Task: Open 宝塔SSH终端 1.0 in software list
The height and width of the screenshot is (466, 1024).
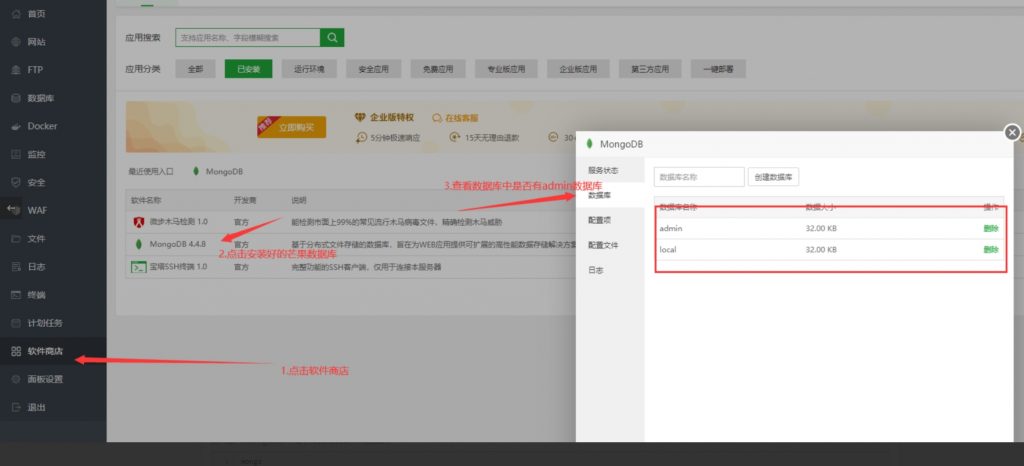Action: [x=178, y=267]
